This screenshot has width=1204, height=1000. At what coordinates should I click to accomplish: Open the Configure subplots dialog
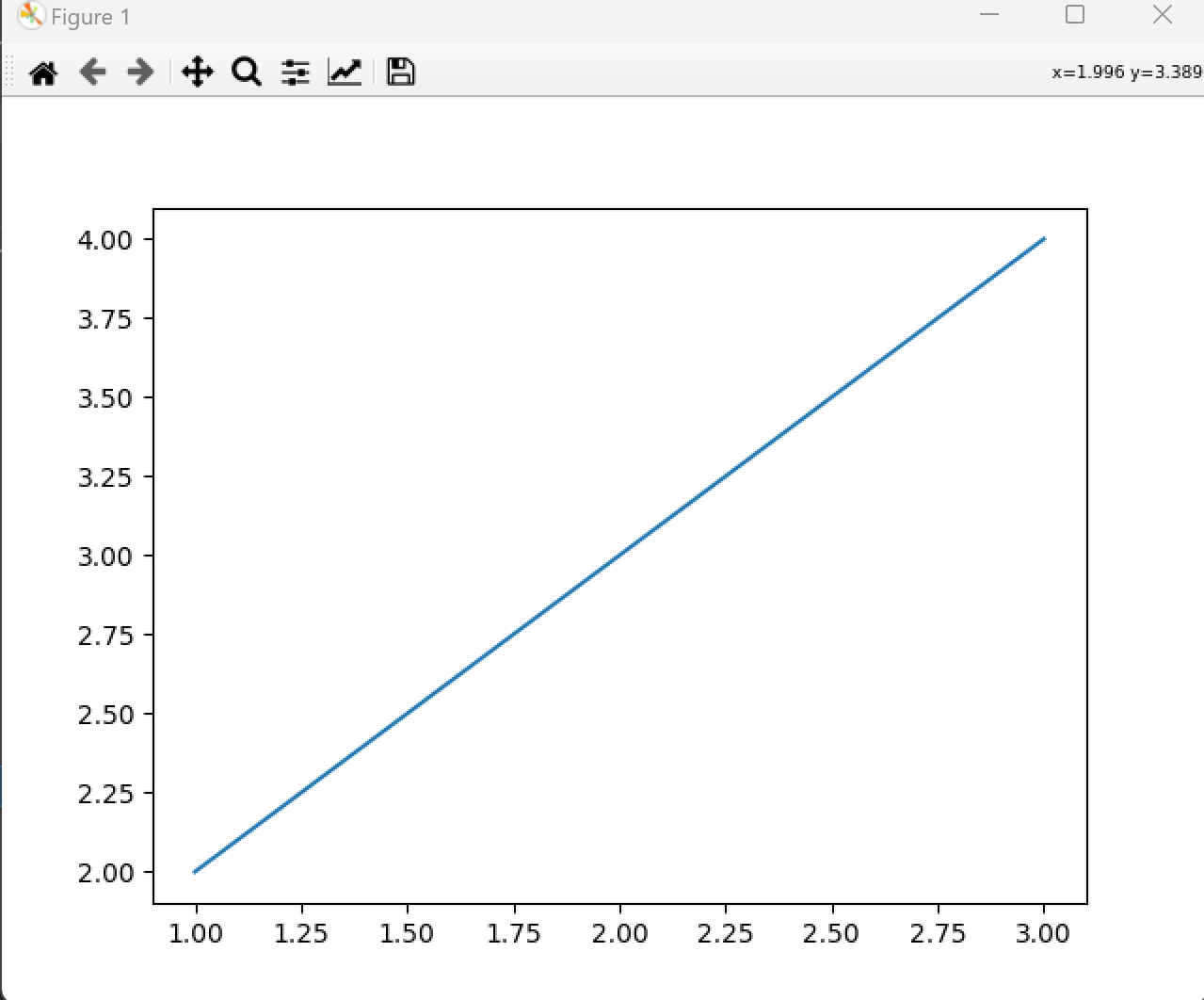[296, 73]
